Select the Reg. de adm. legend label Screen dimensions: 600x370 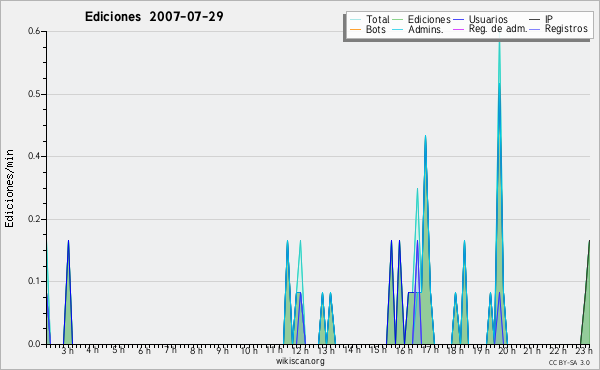(498, 29)
